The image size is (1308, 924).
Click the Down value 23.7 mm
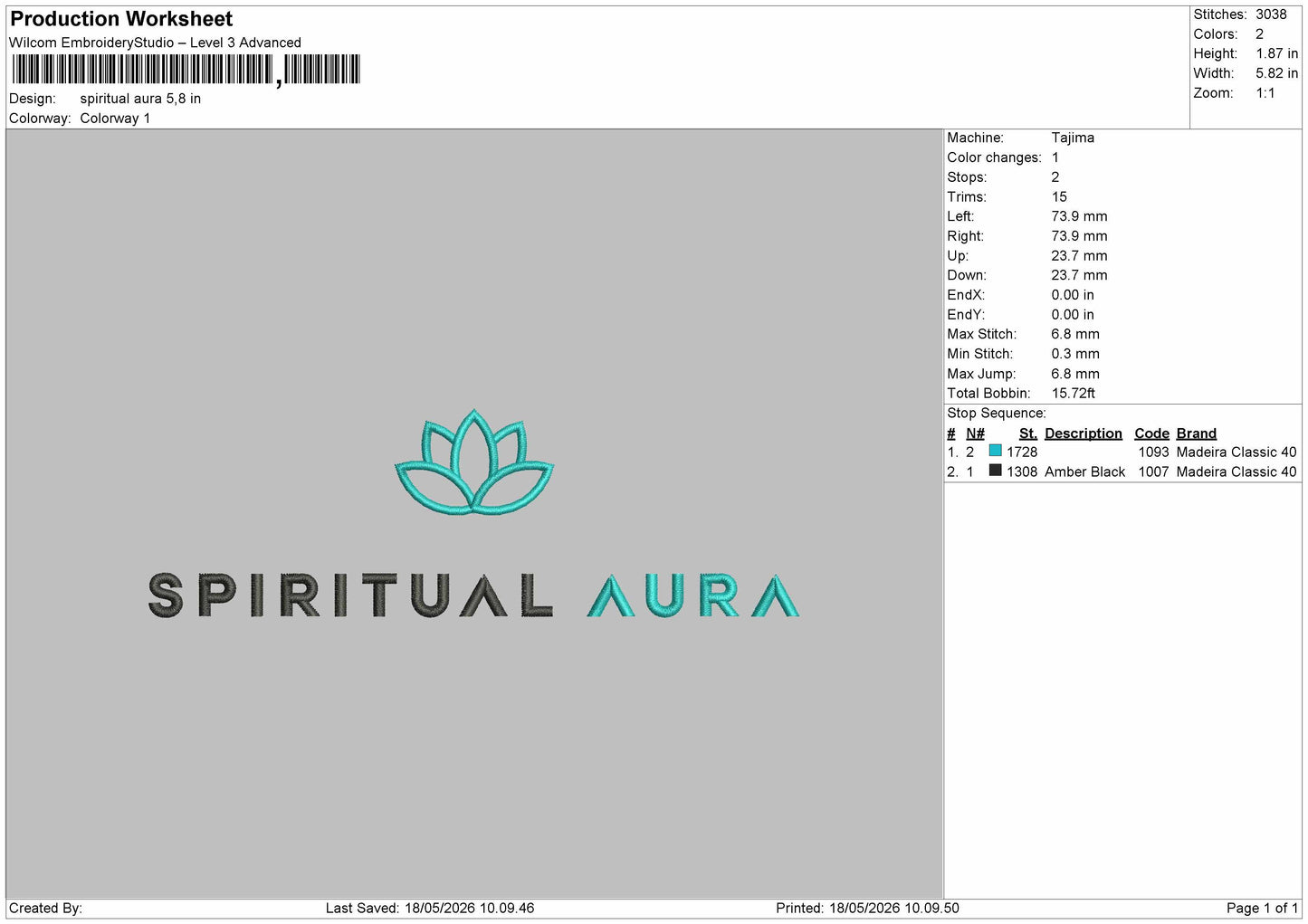(1079, 275)
